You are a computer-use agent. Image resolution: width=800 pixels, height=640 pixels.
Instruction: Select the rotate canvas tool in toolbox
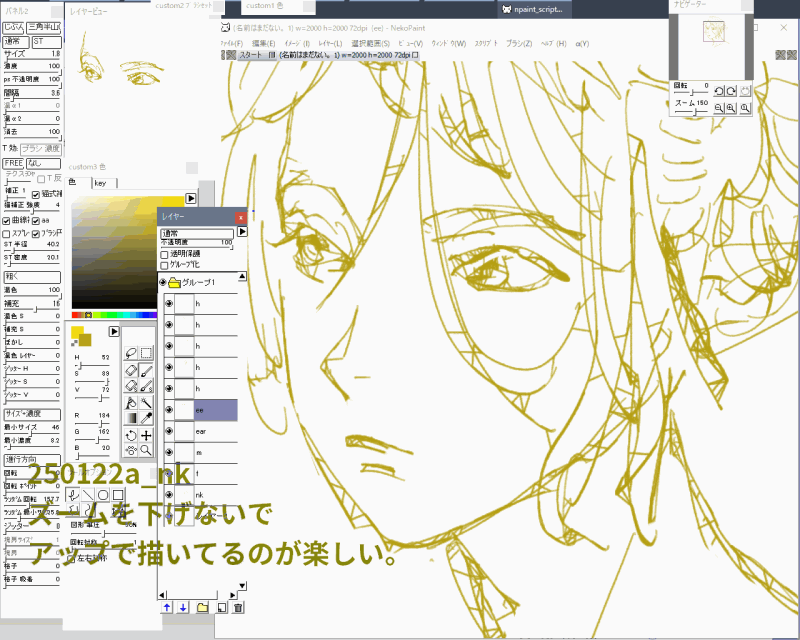[x=131, y=435]
